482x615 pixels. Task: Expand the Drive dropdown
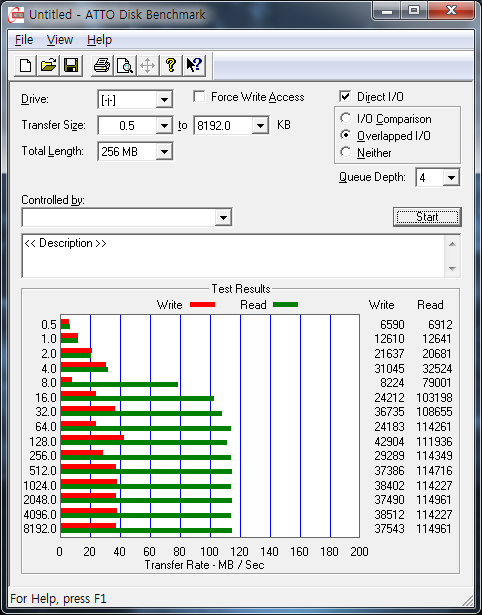click(x=164, y=100)
